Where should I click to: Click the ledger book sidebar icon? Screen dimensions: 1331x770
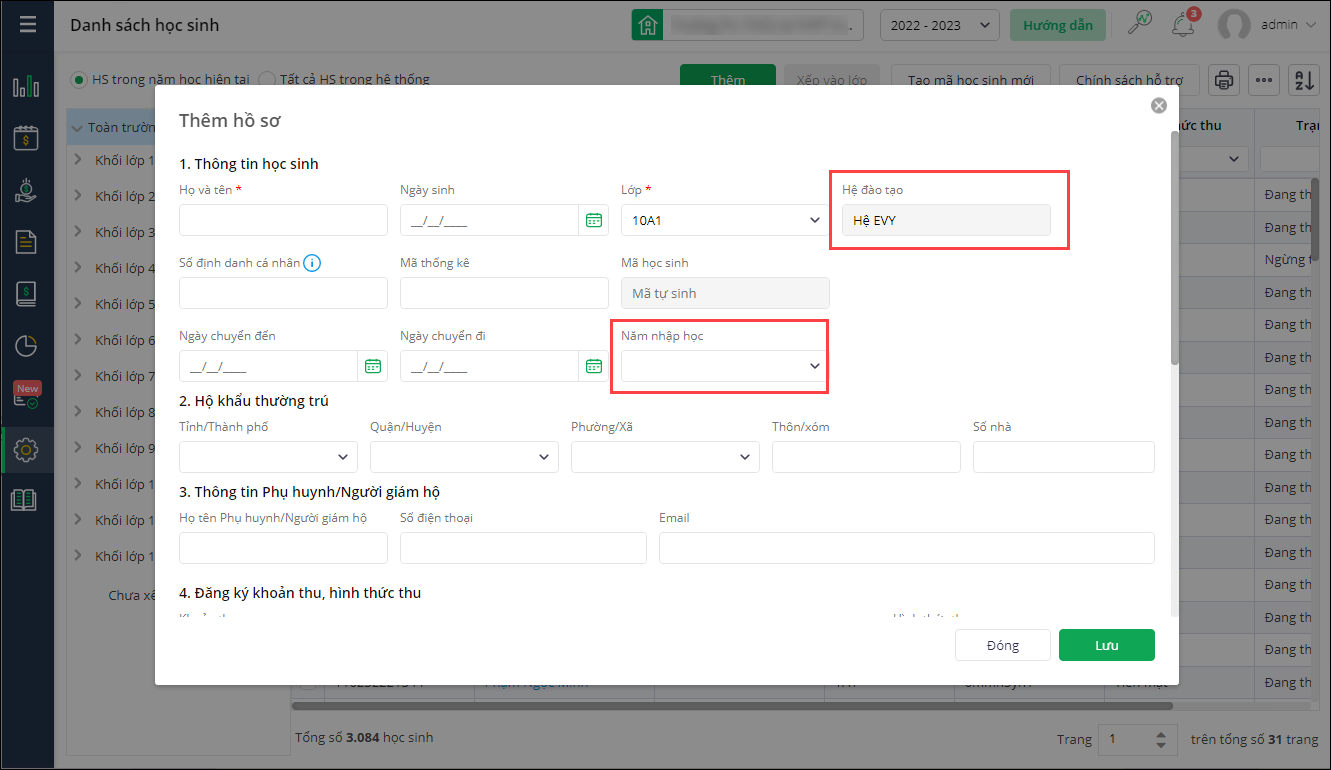(26, 294)
